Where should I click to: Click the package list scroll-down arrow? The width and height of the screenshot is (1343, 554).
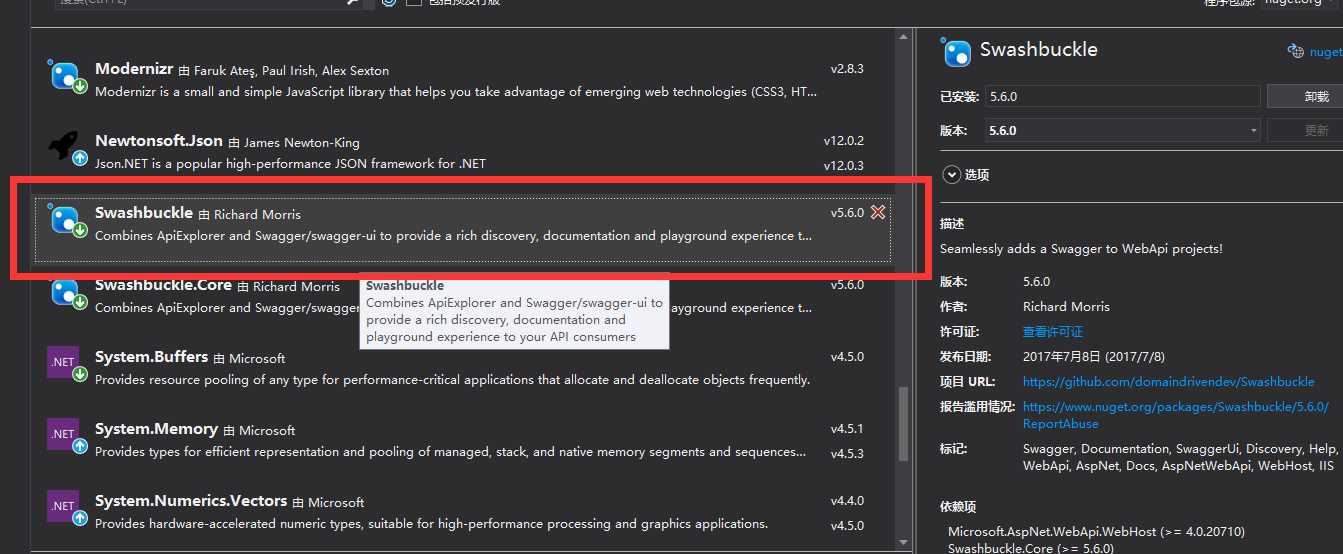tap(904, 541)
